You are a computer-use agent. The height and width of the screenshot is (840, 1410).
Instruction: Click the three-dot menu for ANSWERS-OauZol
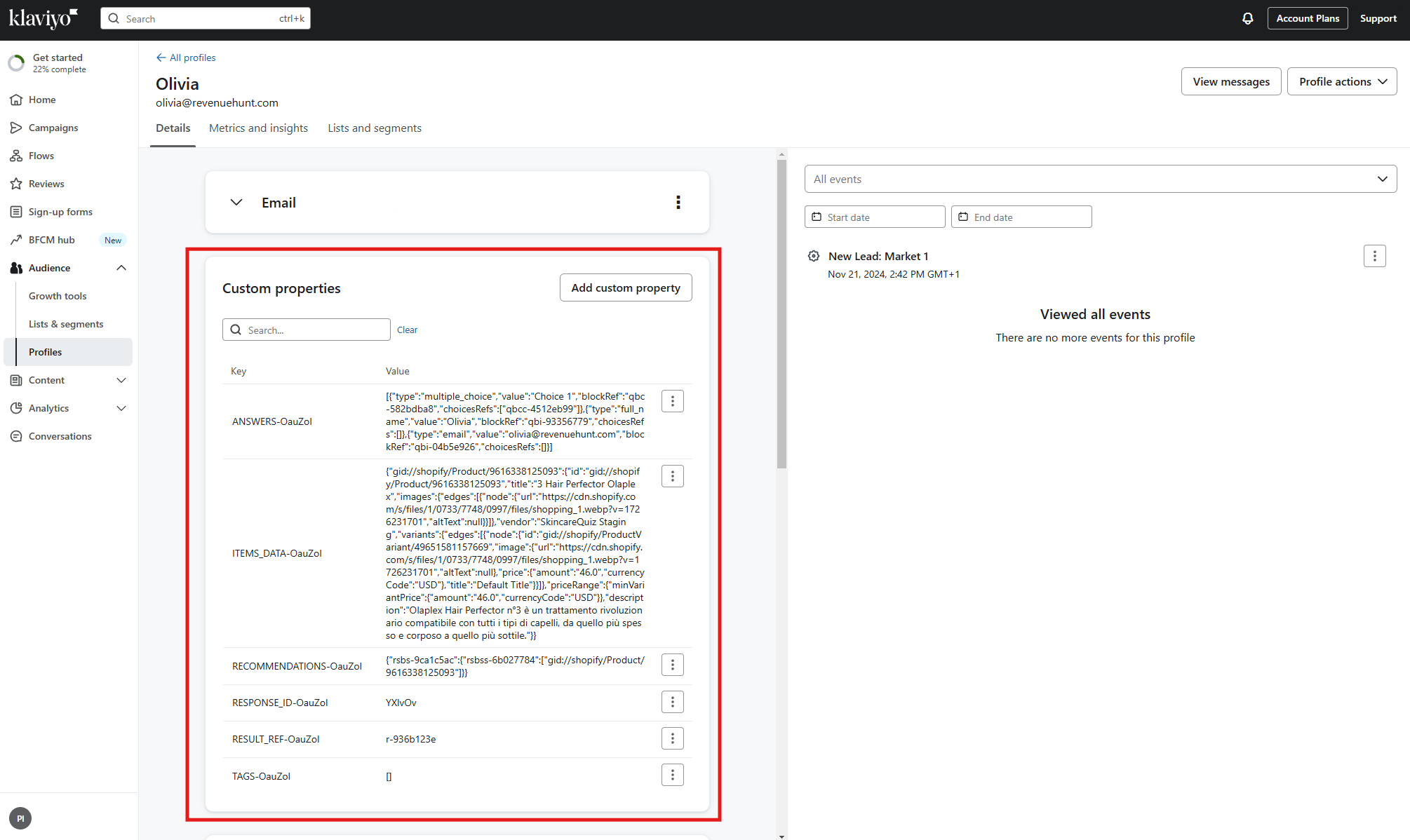pyautogui.click(x=673, y=401)
